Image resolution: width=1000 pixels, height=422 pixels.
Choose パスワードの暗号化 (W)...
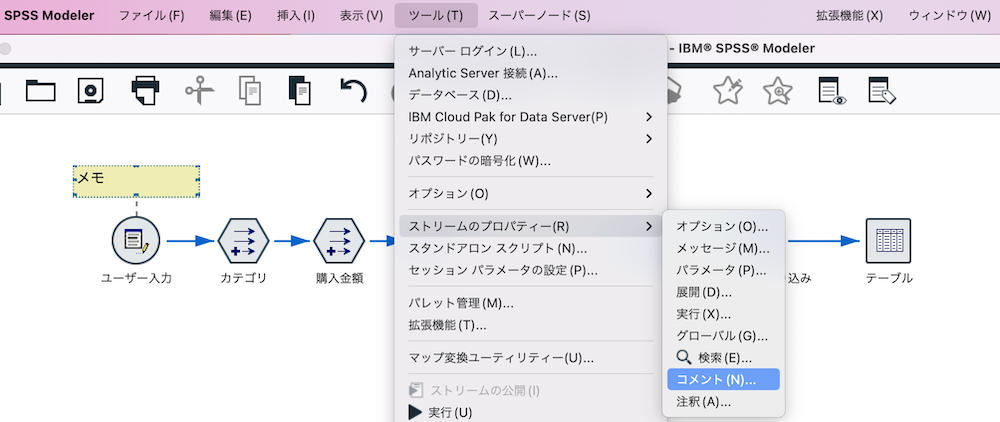[x=531, y=161]
